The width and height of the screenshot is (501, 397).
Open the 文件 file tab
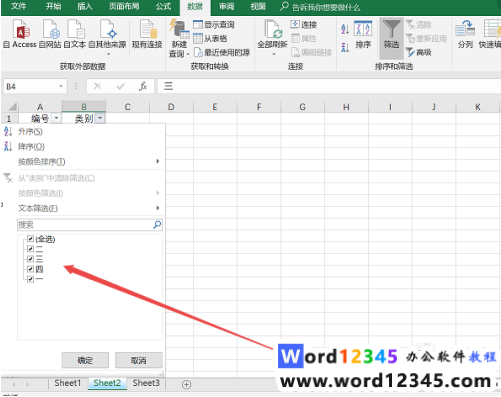click(x=18, y=6)
